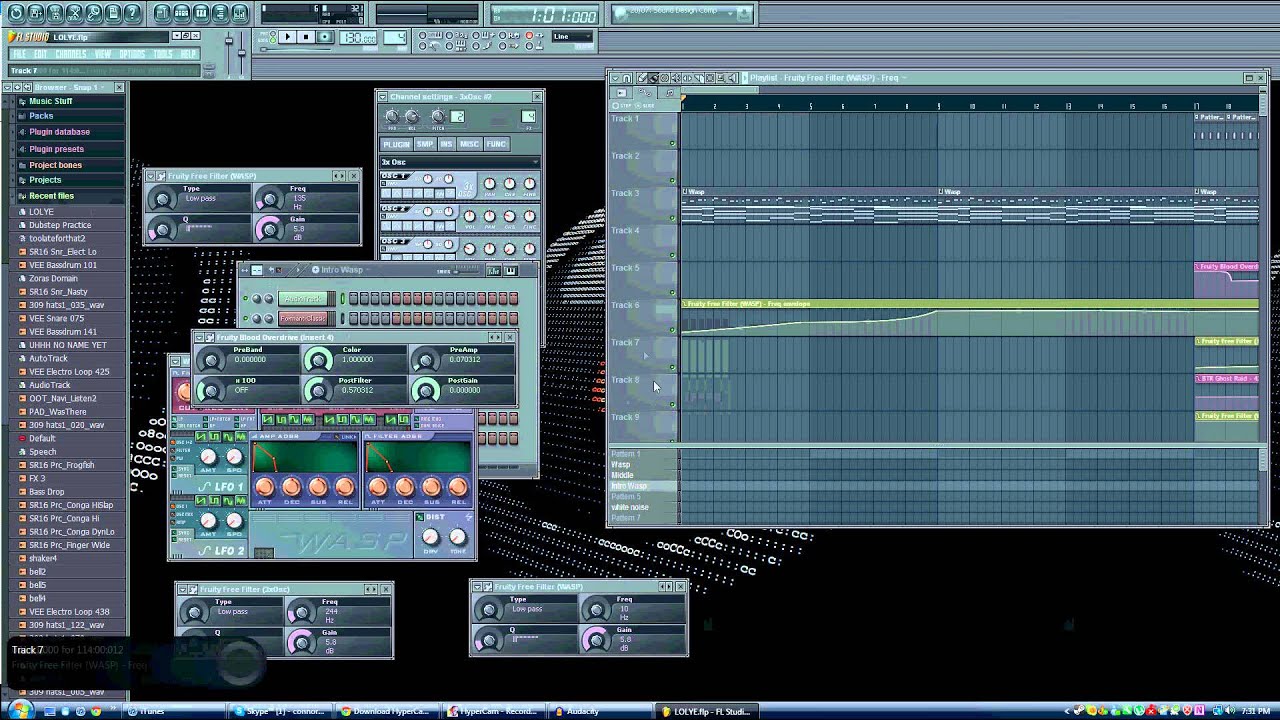Switch to INS tab in Channel settings
Screen dimensions: 1280x720
[447, 144]
